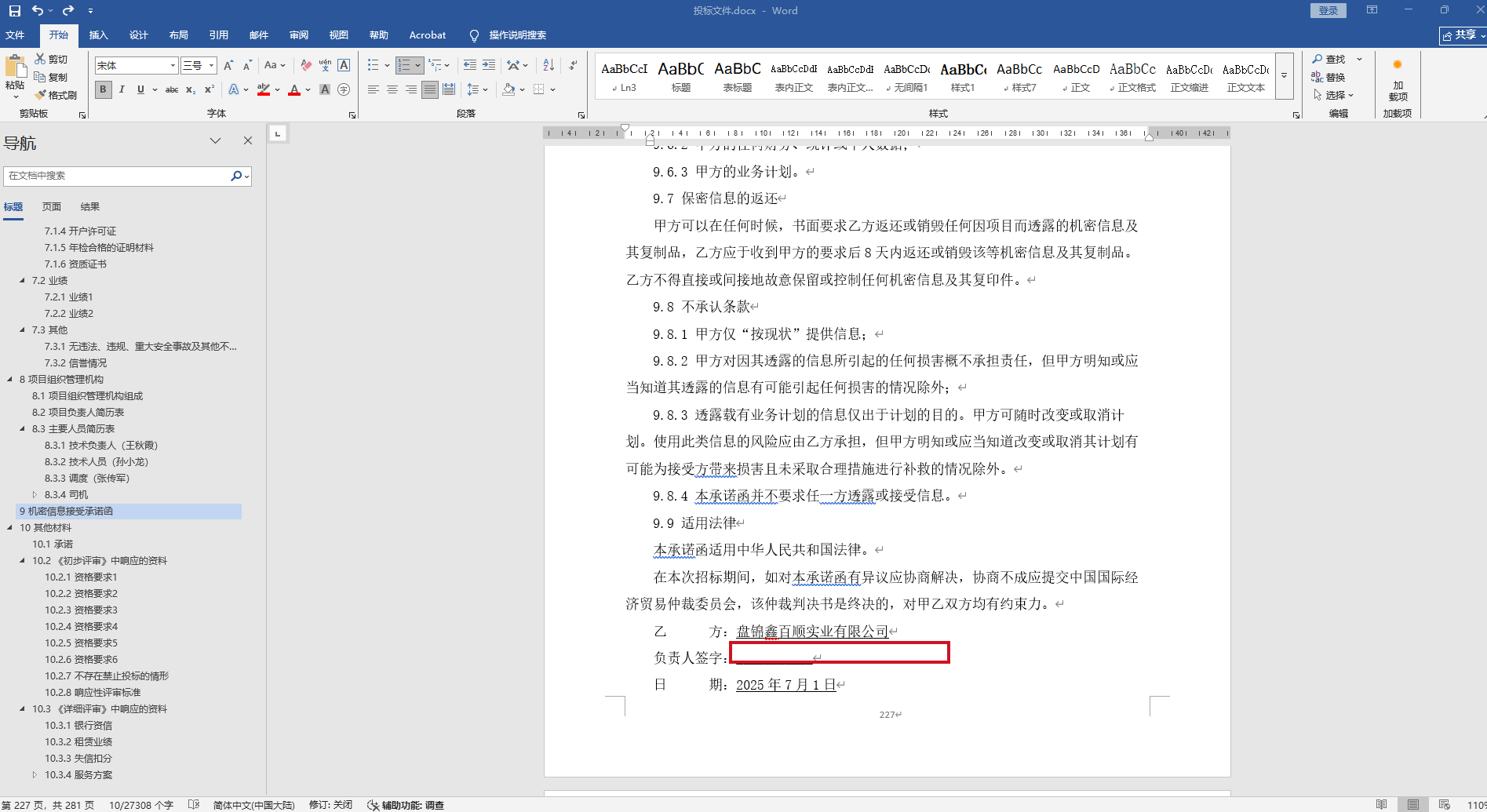Switch navigation pane to 页面 tab
This screenshot has width=1487, height=812.
[52, 207]
